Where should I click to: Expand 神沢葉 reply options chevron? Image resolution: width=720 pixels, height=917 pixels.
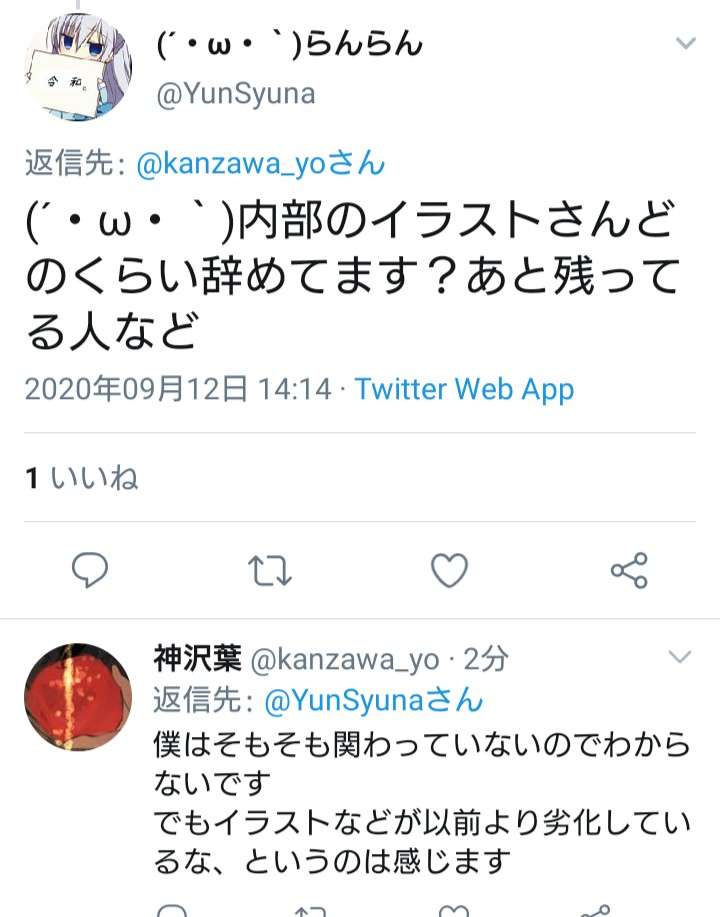[680, 656]
